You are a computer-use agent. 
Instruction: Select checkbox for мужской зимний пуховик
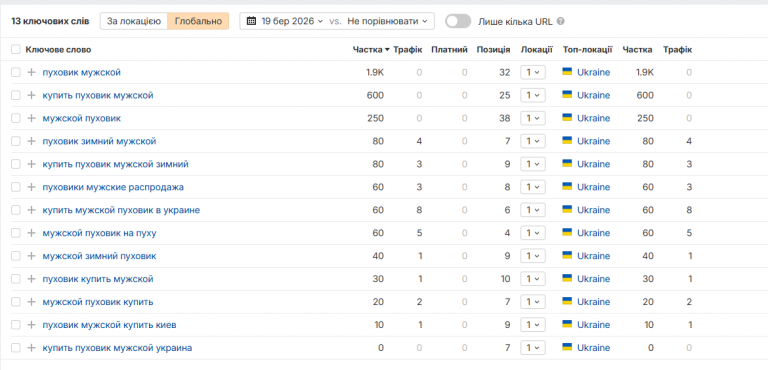point(16,256)
